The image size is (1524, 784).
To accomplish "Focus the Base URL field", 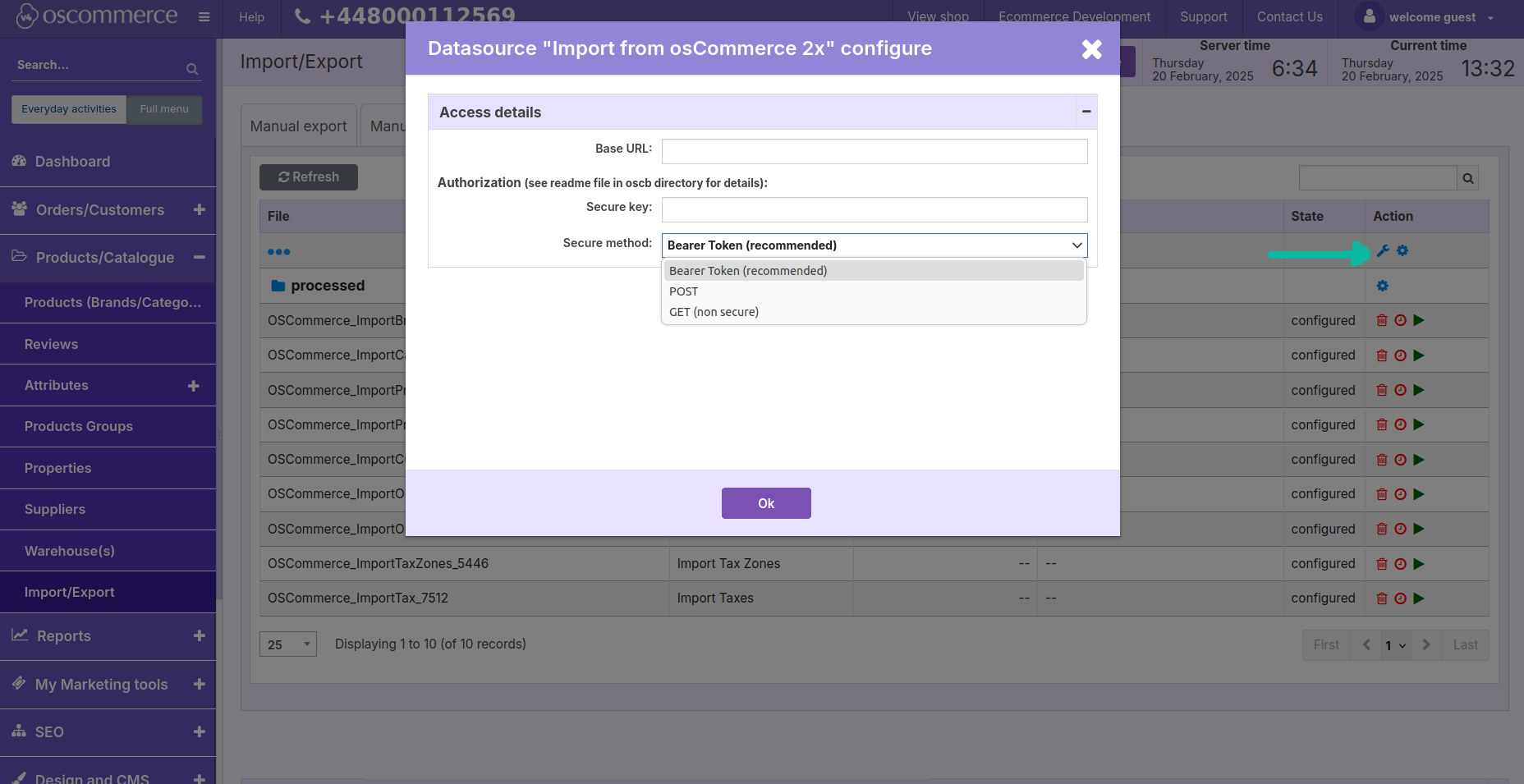I will (874, 151).
